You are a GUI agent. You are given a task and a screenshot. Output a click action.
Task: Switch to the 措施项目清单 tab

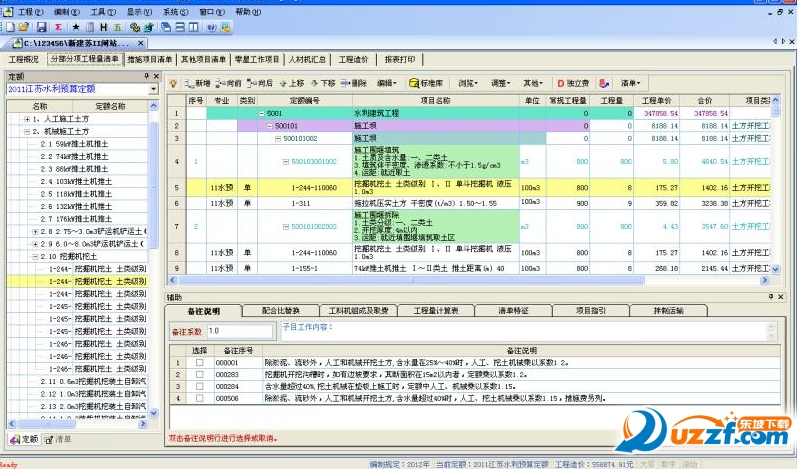coord(150,60)
